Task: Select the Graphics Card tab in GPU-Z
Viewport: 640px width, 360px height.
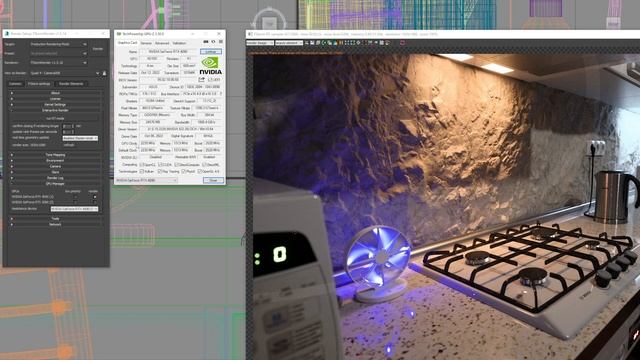Action: point(127,43)
